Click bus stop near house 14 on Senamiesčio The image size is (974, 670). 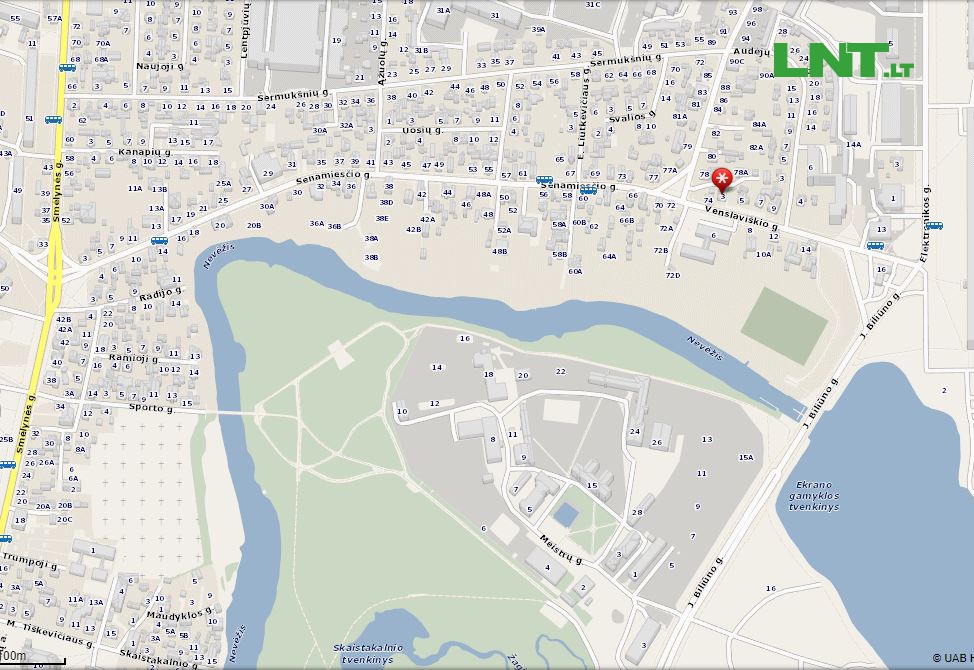159,241
